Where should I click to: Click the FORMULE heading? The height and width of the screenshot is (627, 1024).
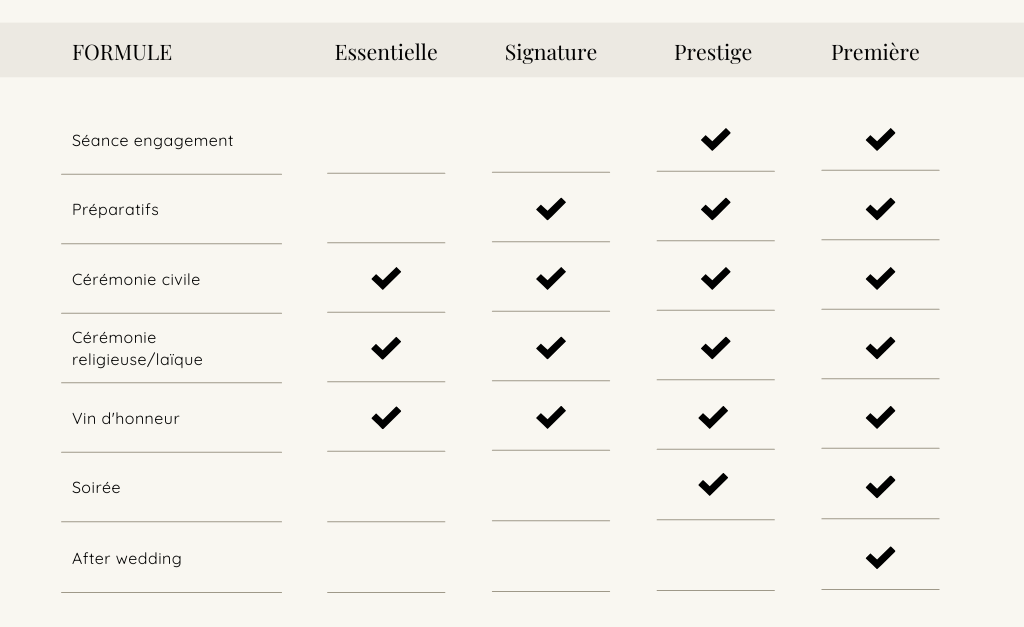(x=122, y=52)
